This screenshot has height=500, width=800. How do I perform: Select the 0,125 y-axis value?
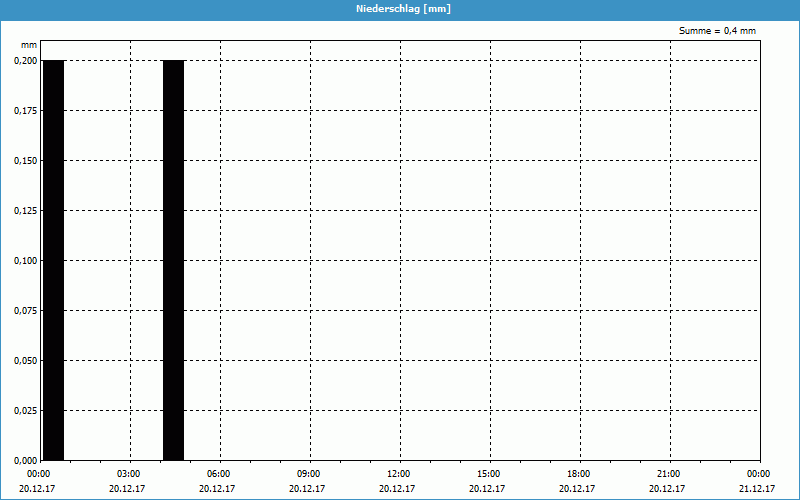point(26,211)
